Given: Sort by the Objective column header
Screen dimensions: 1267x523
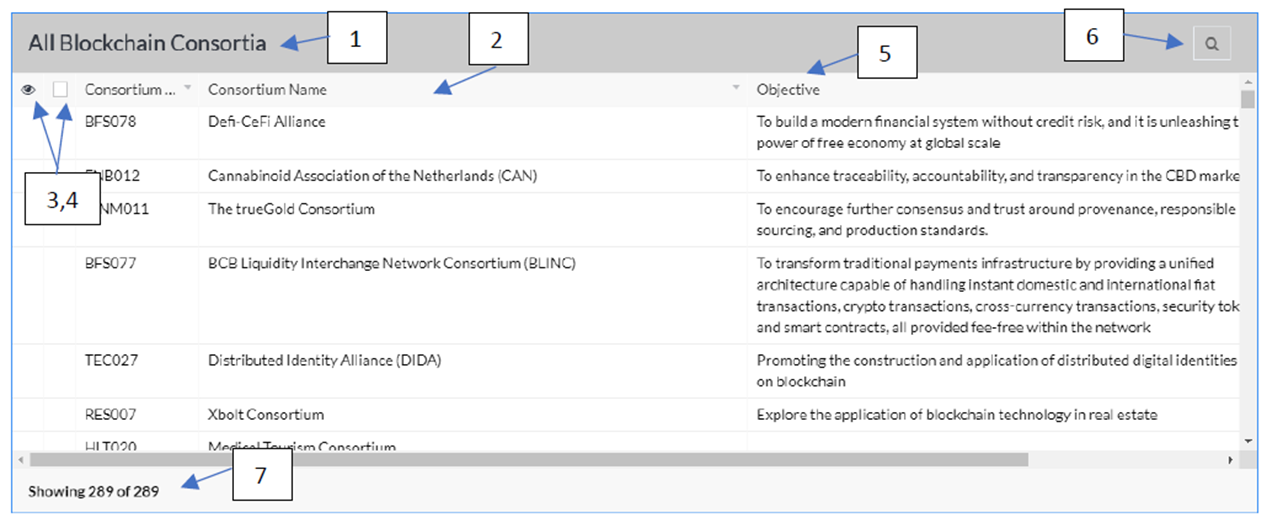Looking at the screenshot, I should click(788, 90).
